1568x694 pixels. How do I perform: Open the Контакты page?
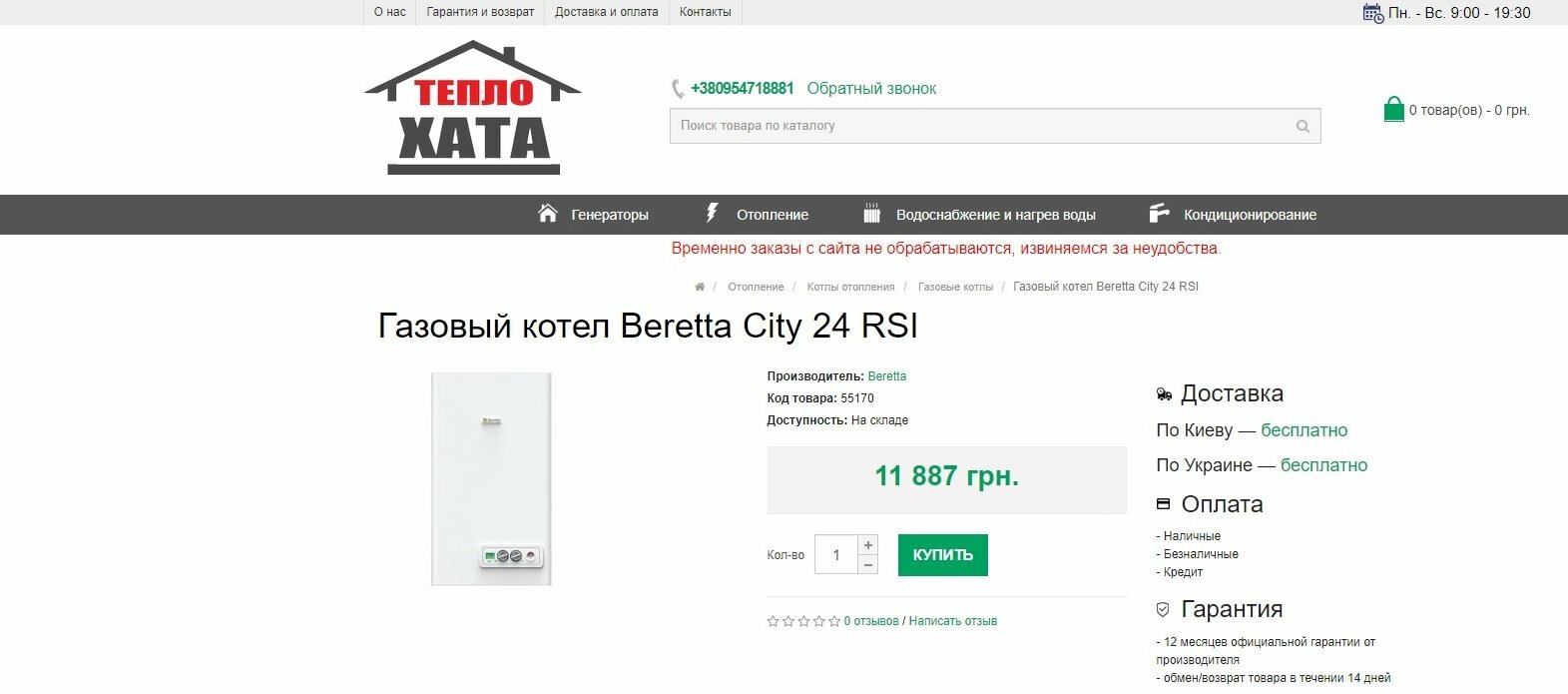pyautogui.click(x=705, y=12)
